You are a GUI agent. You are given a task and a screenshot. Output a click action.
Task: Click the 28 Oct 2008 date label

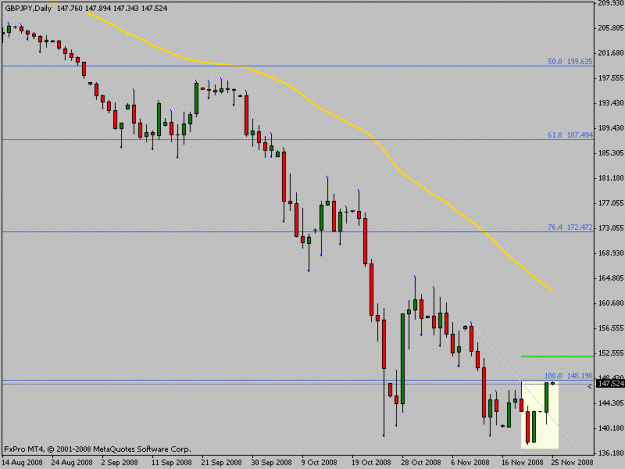click(x=421, y=462)
